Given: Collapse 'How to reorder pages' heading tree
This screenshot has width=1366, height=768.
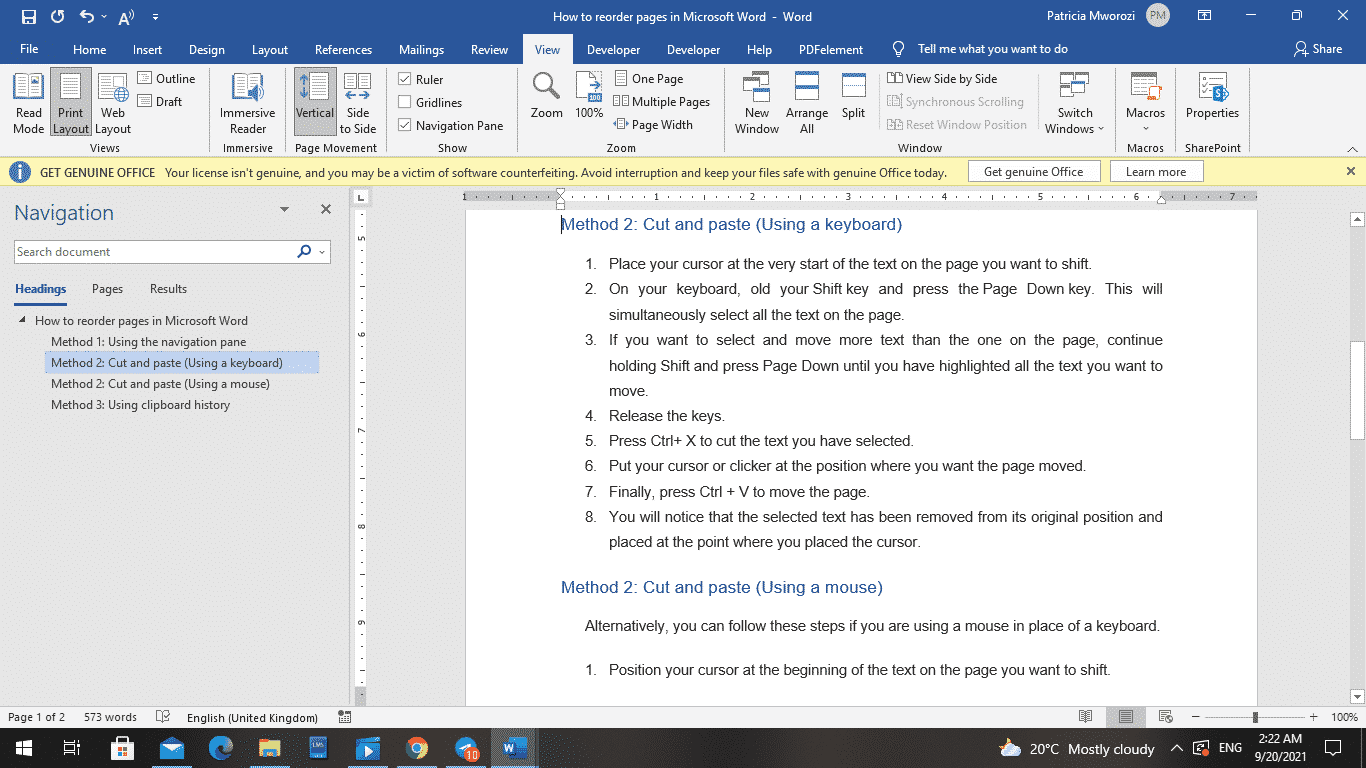Looking at the screenshot, I should pyautogui.click(x=22, y=321).
